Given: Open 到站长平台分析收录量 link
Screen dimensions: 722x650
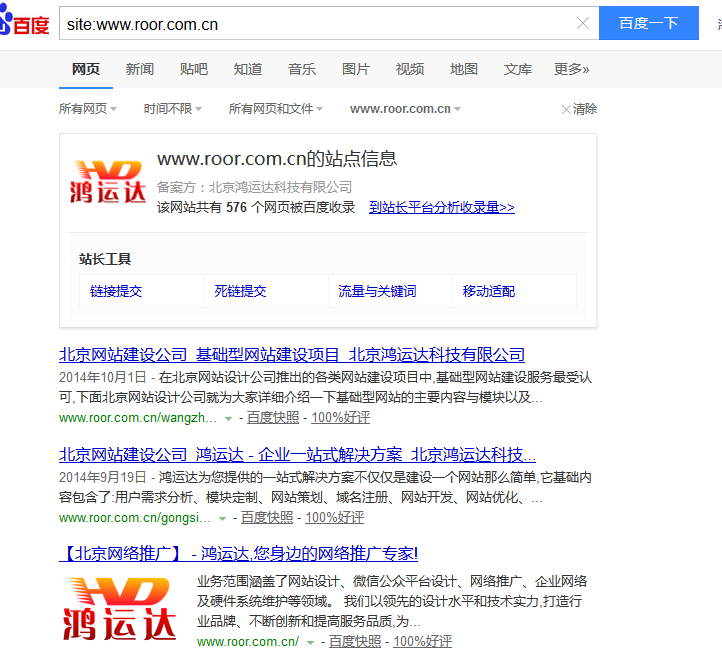Looking at the screenshot, I should (442, 207).
